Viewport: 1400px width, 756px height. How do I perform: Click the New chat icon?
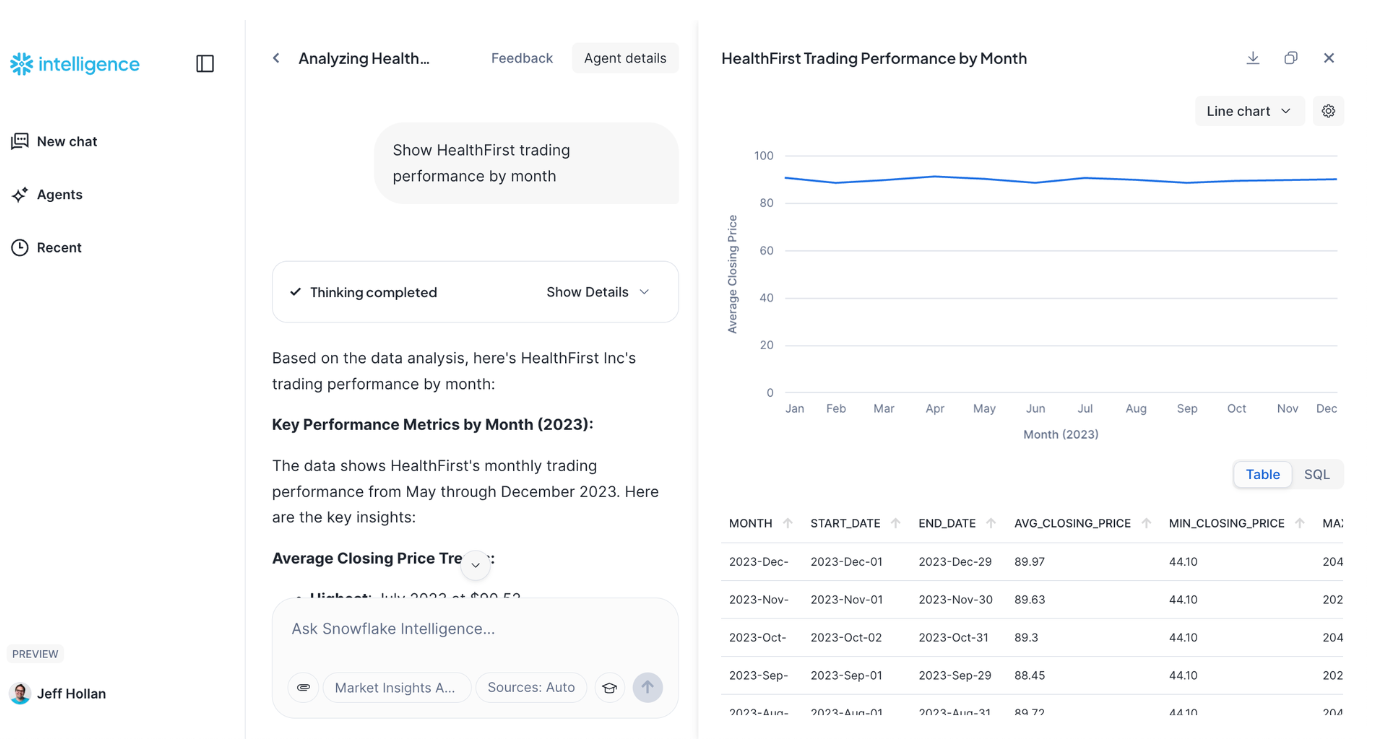click(20, 141)
